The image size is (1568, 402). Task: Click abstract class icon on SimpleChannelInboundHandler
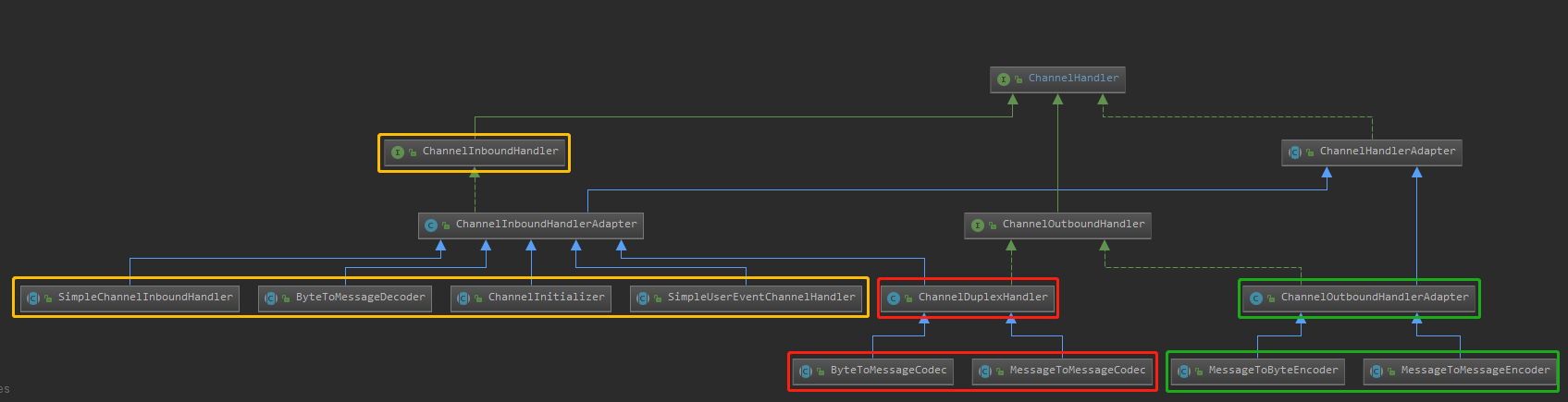(x=32, y=298)
